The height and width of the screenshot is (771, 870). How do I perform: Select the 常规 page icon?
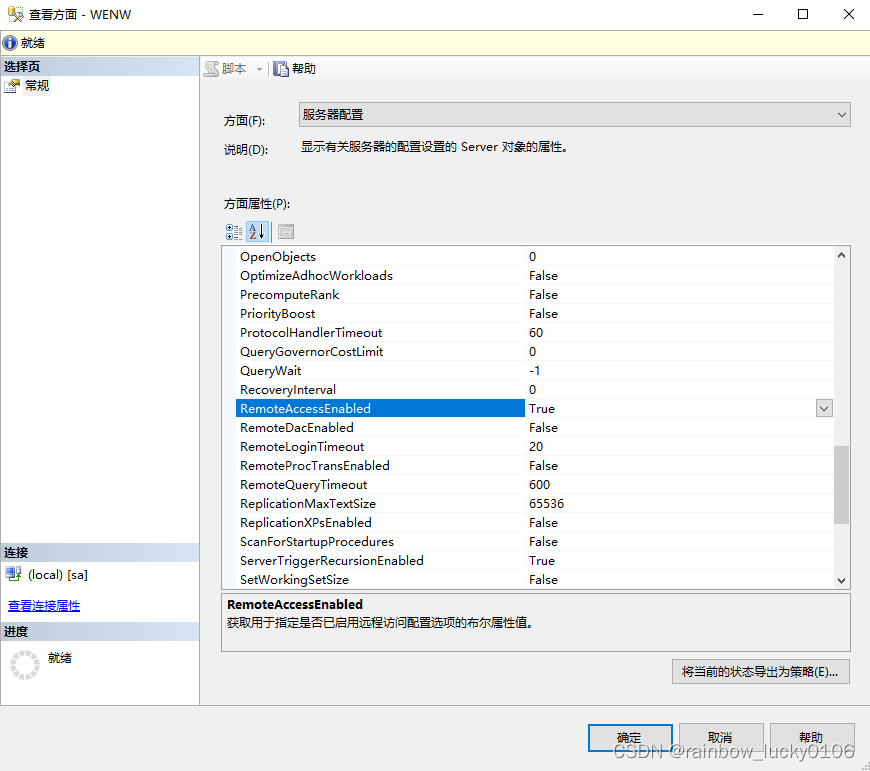point(12,86)
